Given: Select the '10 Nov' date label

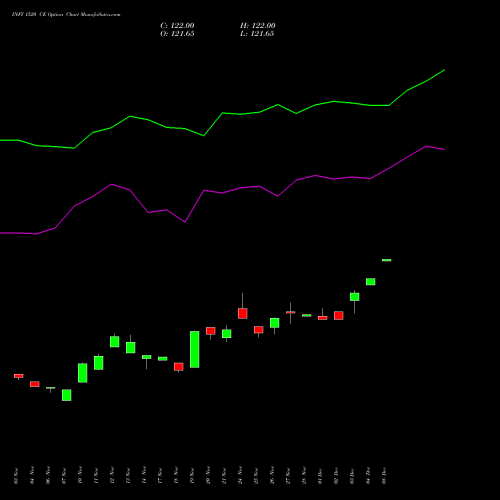Looking at the screenshot, I should (x=80, y=476).
